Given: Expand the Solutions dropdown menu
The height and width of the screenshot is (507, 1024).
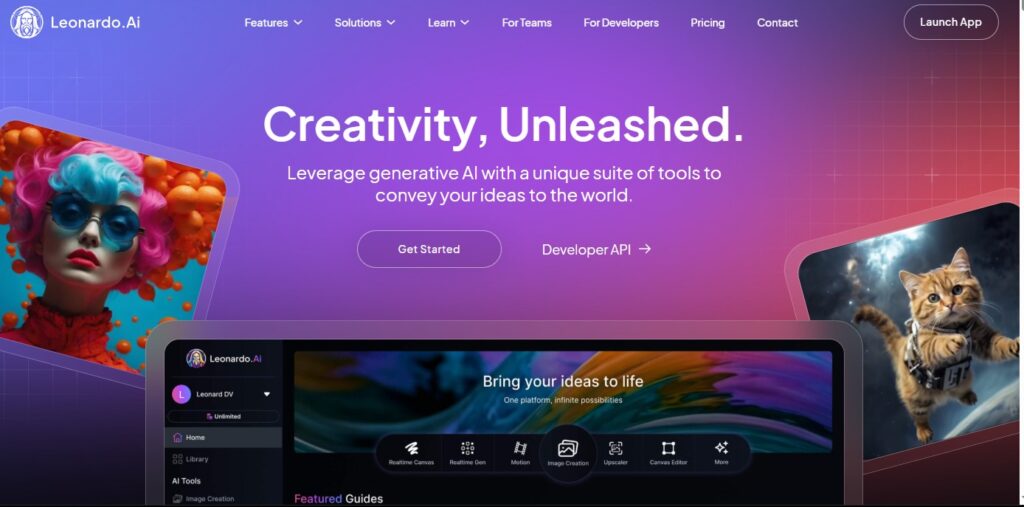Looking at the screenshot, I should (365, 22).
